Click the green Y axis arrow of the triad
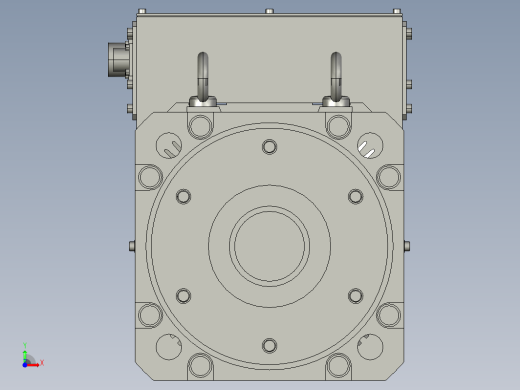The height and width of the screenshot is (390, 520). 25,356
